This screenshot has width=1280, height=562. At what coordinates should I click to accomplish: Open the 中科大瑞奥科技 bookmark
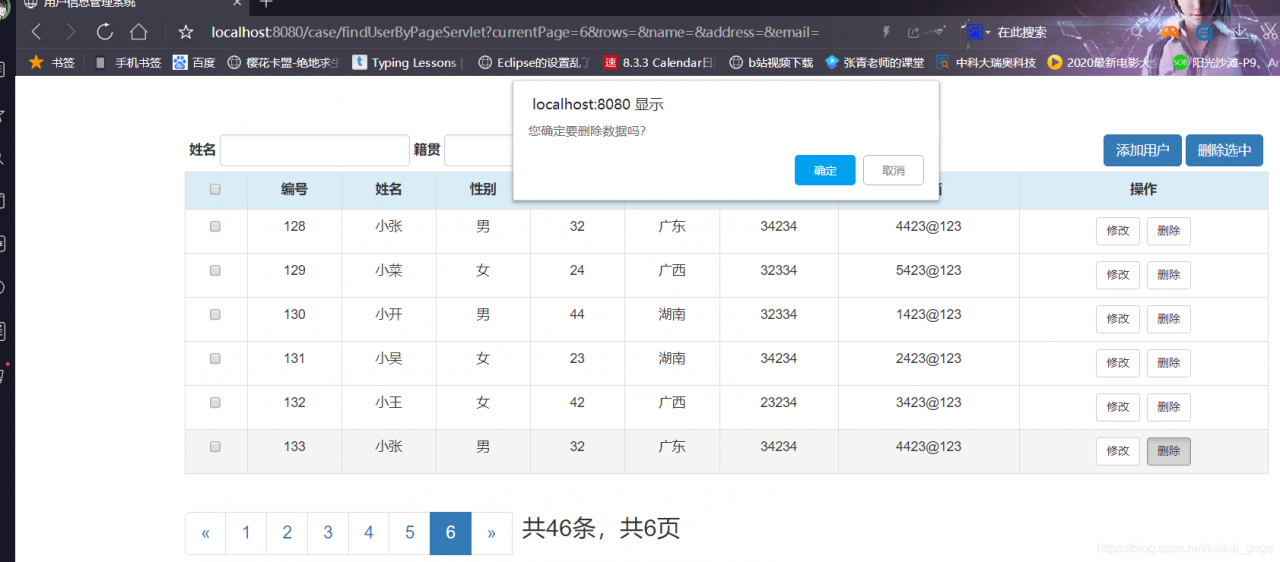tap(986, 62)
